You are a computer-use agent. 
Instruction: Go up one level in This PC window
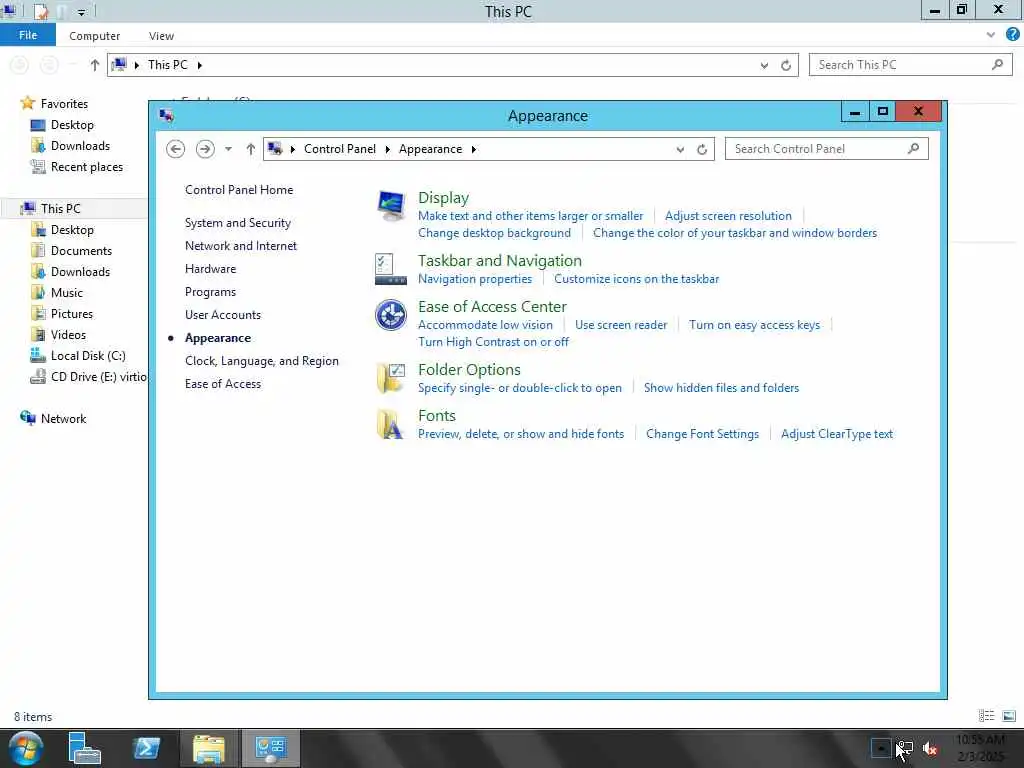coord(95,65)
